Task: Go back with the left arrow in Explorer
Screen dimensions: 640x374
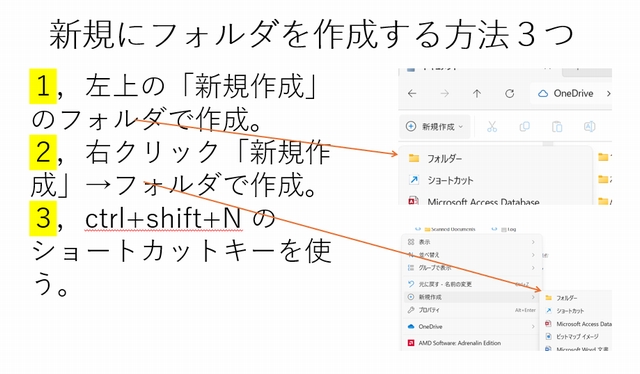Action: coord(412,94)
